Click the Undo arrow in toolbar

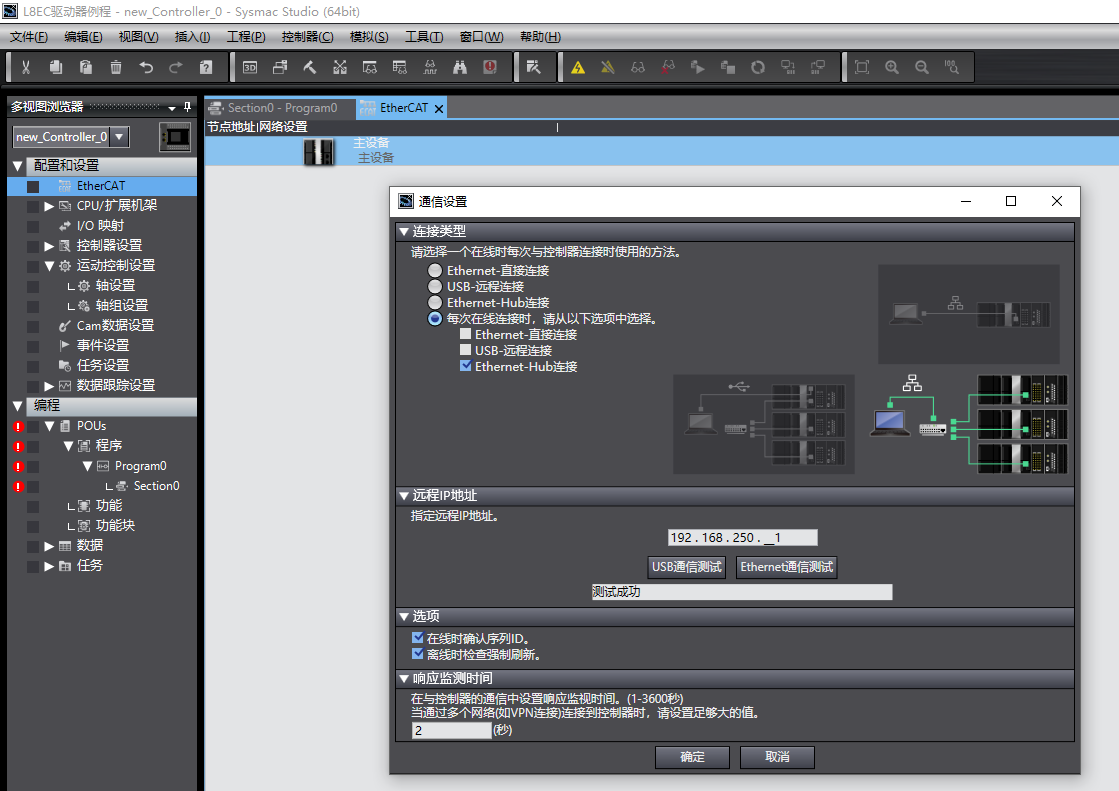[146, 67]
